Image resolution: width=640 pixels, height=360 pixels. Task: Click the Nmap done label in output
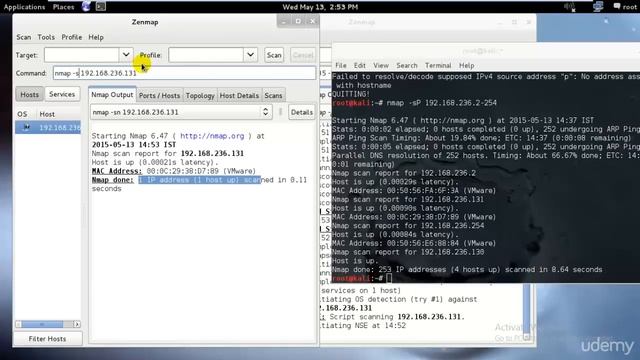click(x=113, y=180)
